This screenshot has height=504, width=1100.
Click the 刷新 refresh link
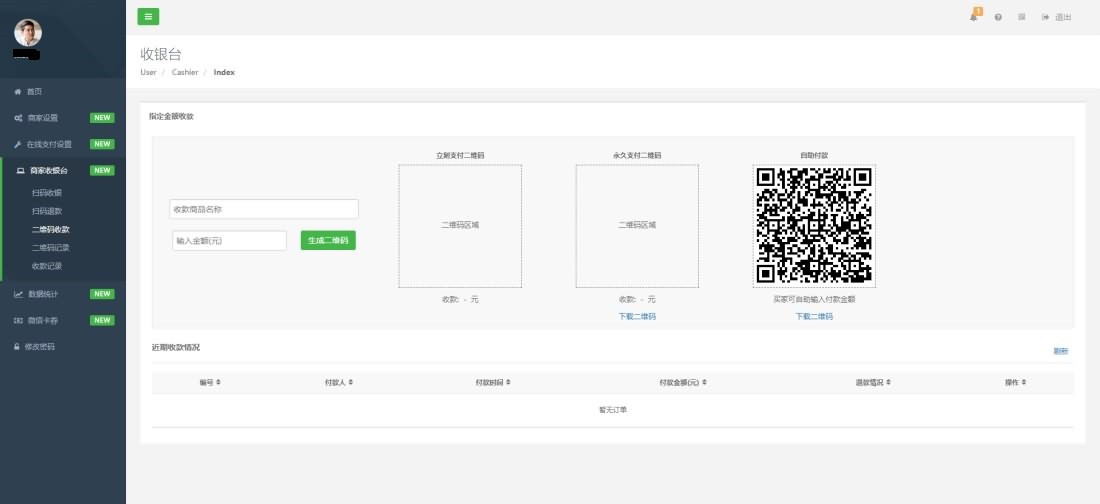(1061, 350)
